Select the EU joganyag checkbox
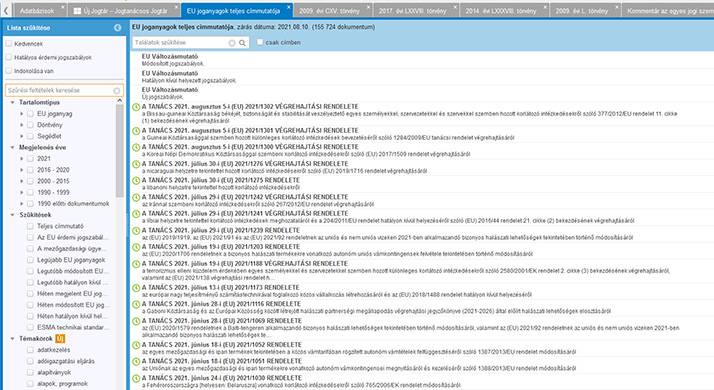The image size is (714, 390). (30, 114)
